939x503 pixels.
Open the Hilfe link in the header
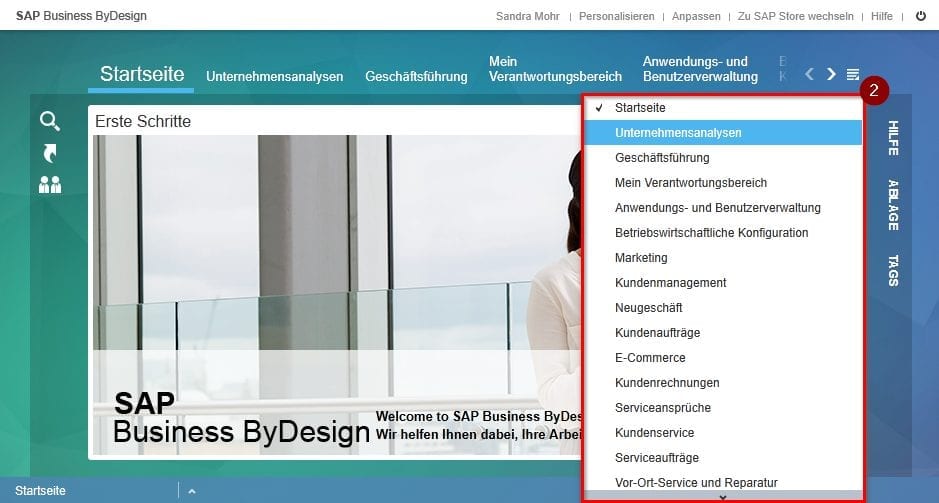click(882, 16)
